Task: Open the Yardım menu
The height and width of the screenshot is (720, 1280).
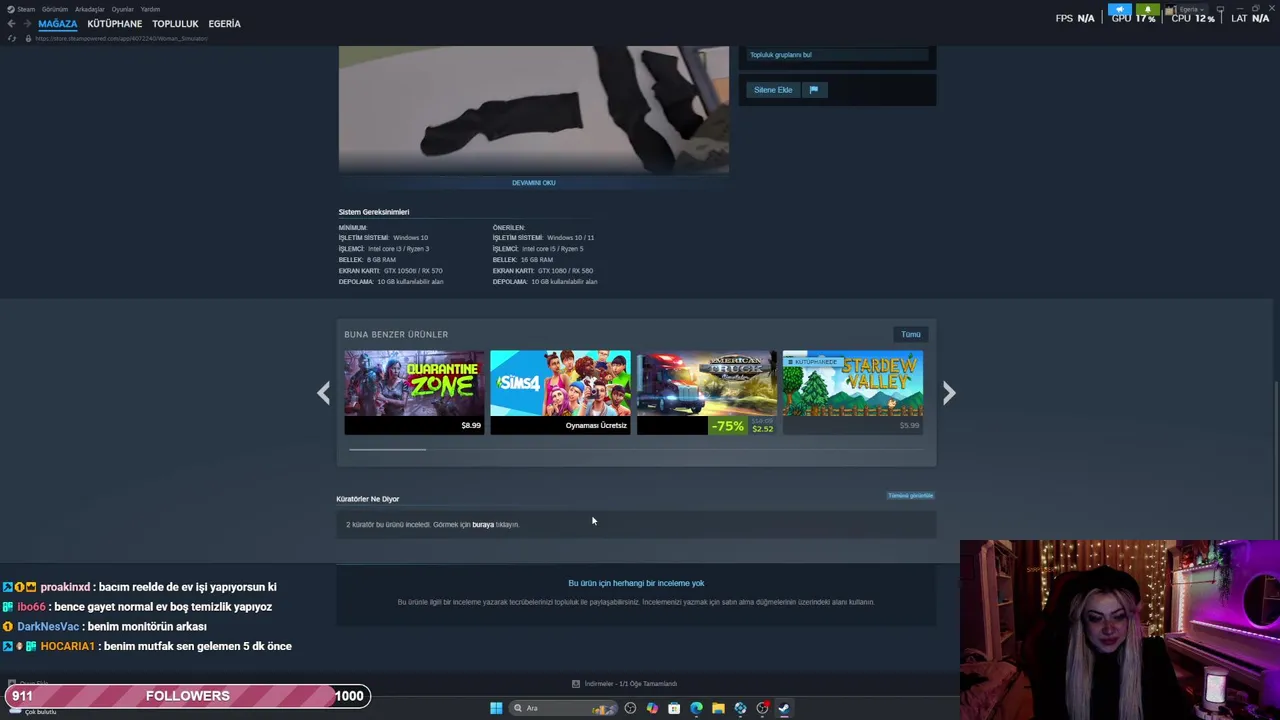Action: 150,9
